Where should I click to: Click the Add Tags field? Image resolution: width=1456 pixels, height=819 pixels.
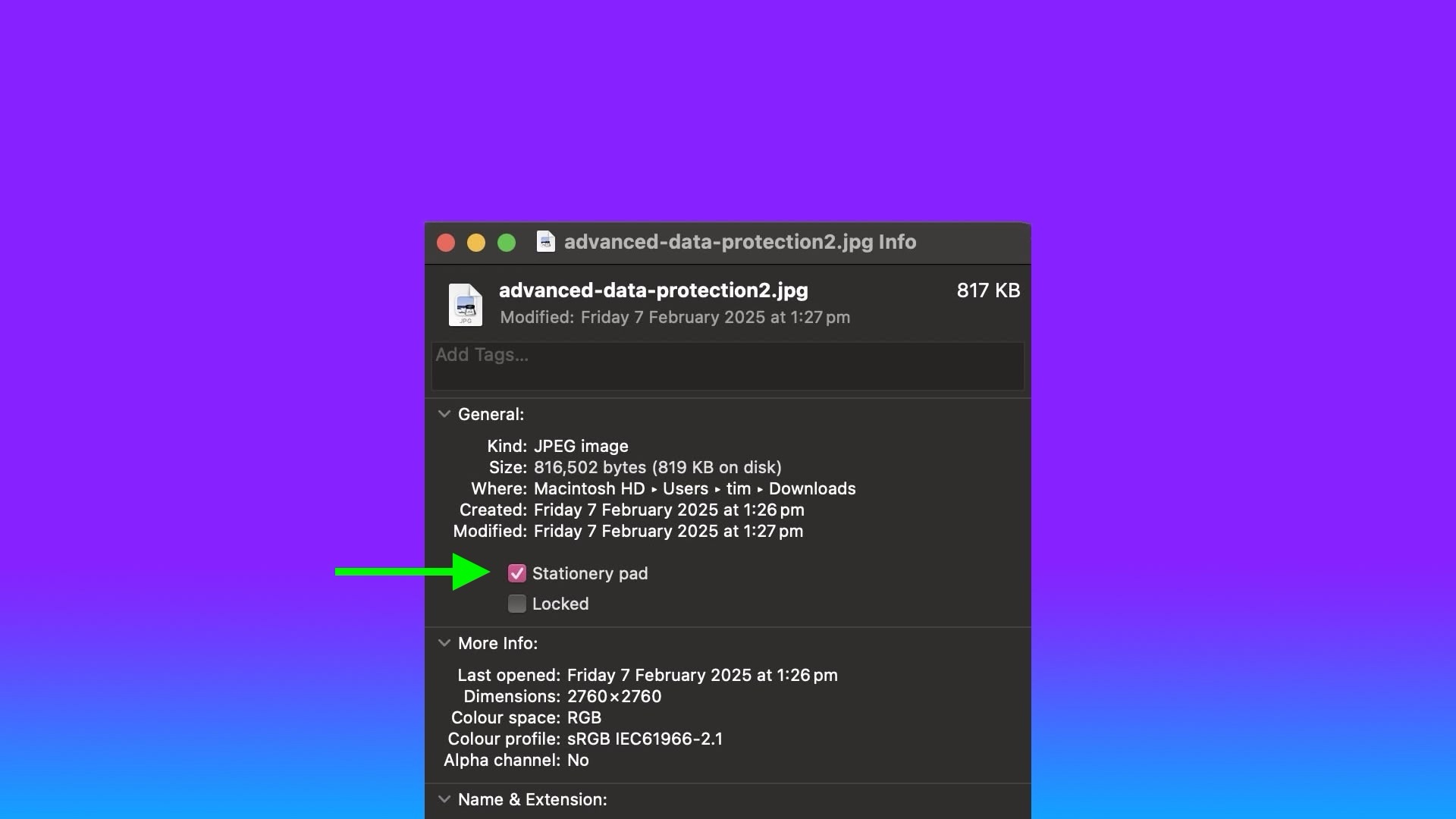tap(728, 366)
